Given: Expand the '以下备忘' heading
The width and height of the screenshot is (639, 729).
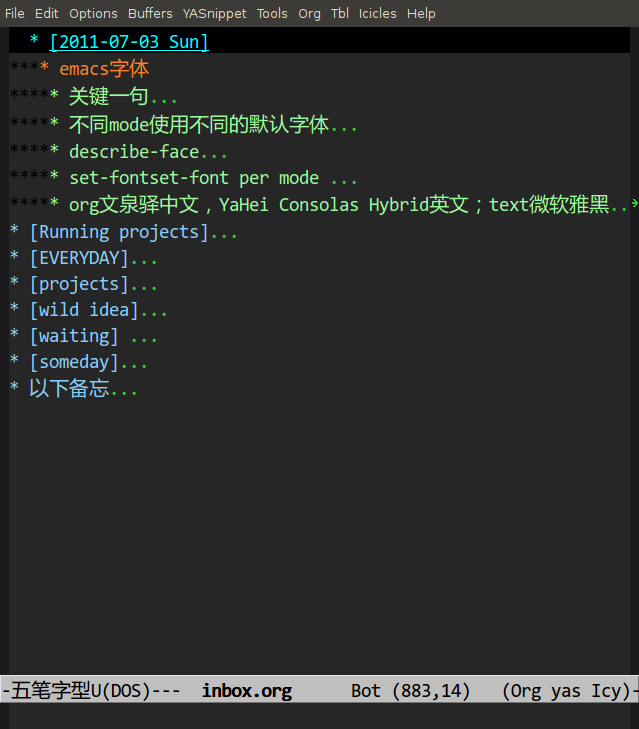Looking at the screenshot, I should pyautogui.click(x=69, y=388).
